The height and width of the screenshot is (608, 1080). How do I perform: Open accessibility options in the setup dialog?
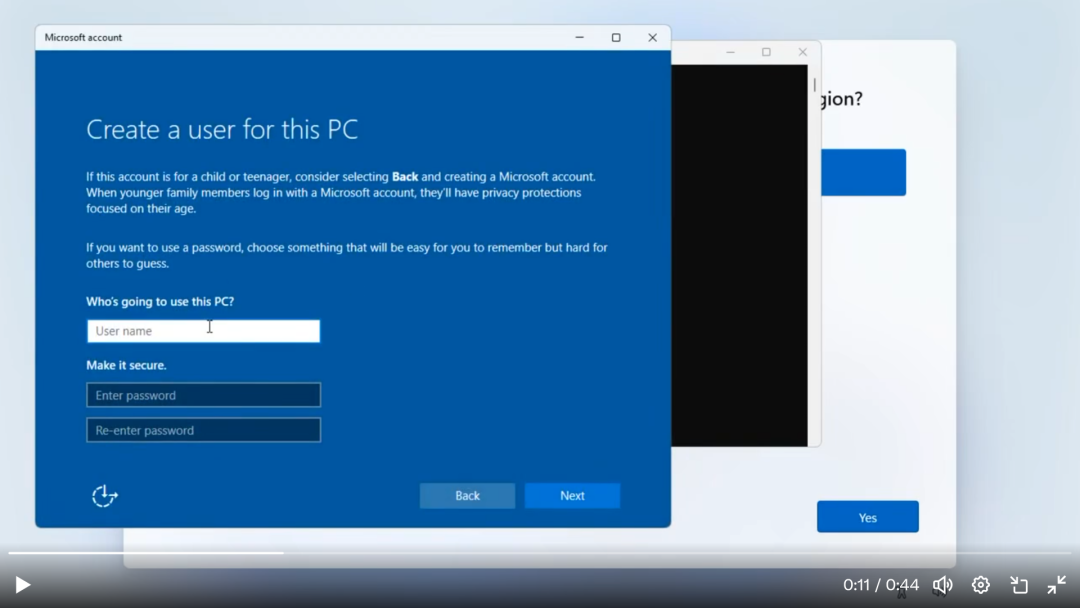click(104, 495)
